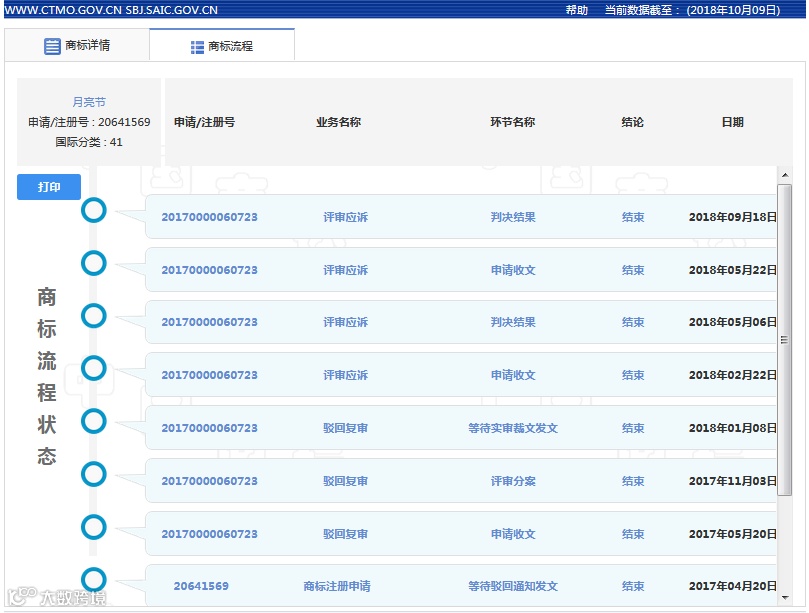Click 商标注册申请 business name

(337, 586)
